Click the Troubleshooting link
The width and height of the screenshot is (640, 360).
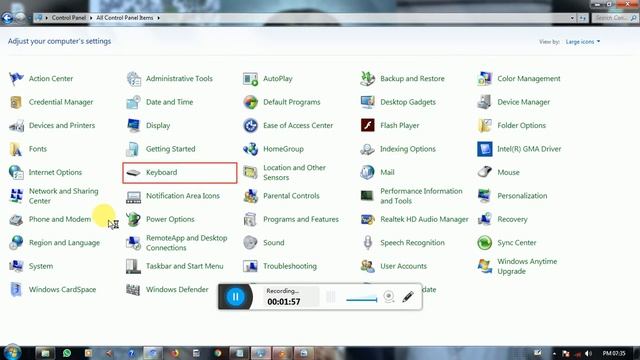[x=290, y=266]
